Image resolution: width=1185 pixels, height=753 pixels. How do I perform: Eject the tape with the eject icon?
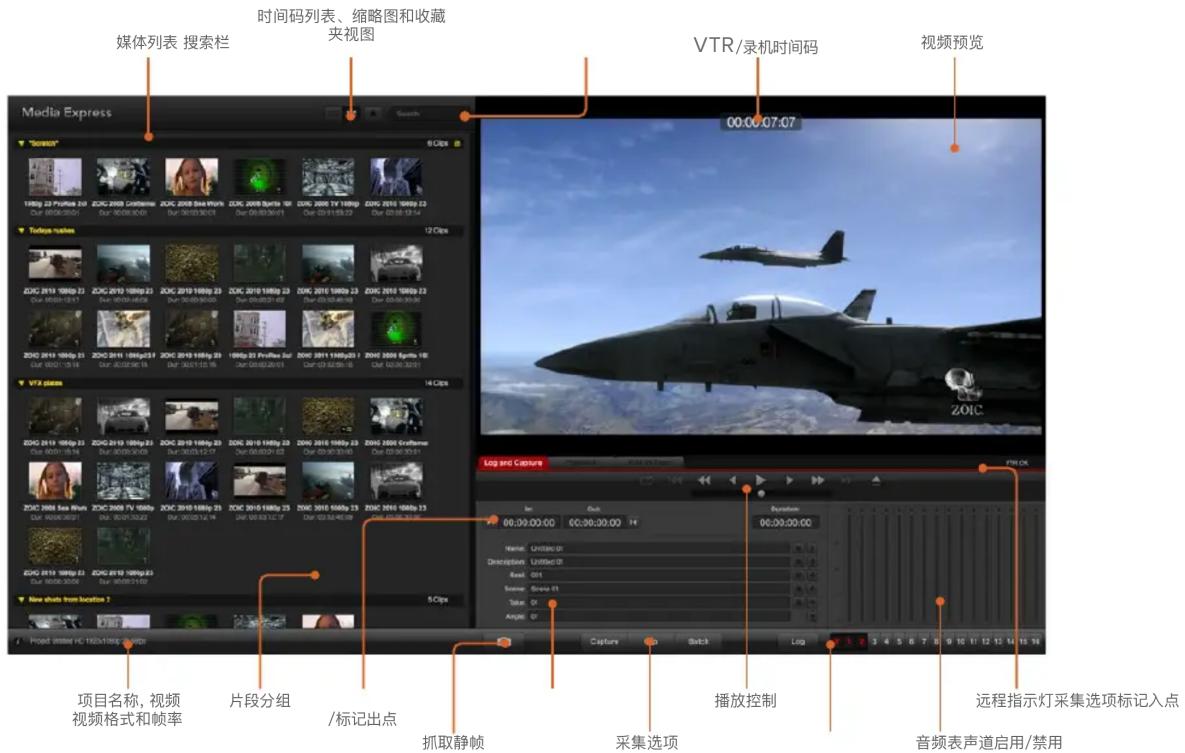(x=877, y=480)
